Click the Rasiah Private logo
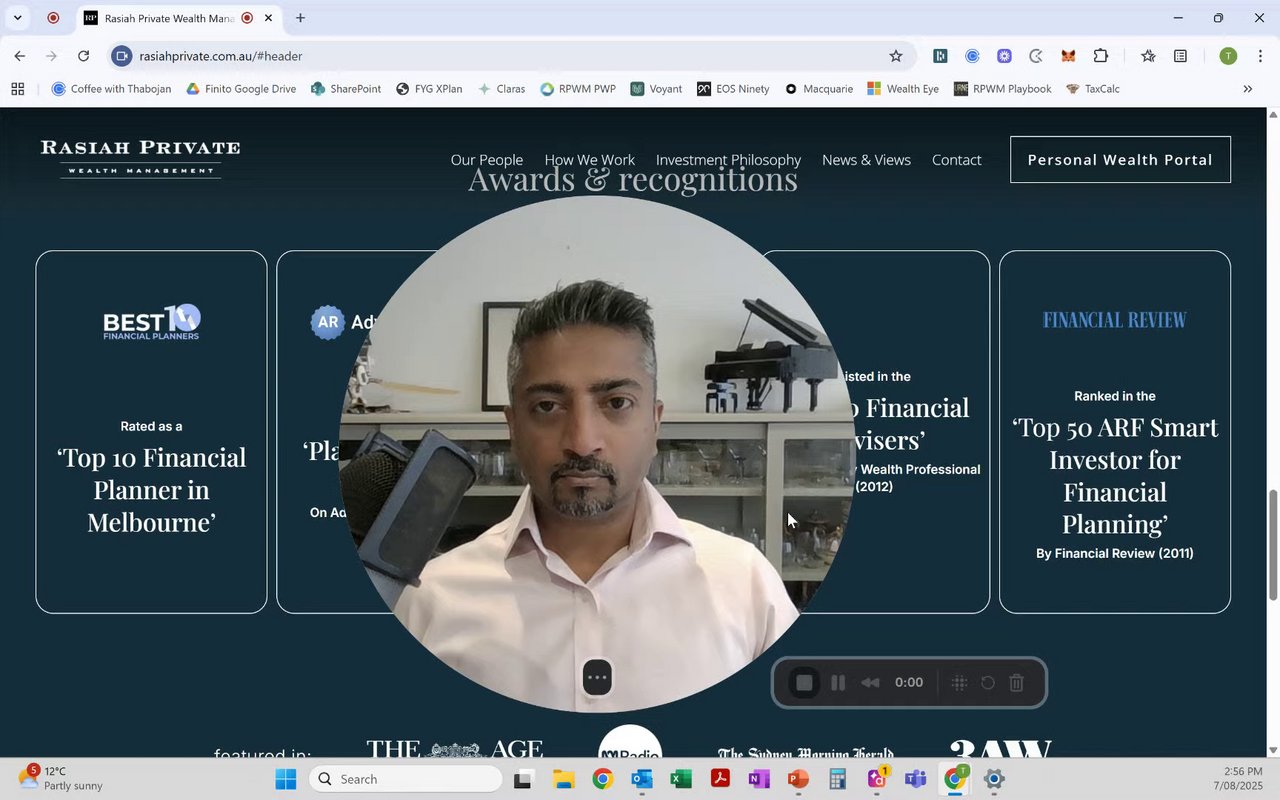This screenshot has height=800, width=1280. (x=140, y=158)
